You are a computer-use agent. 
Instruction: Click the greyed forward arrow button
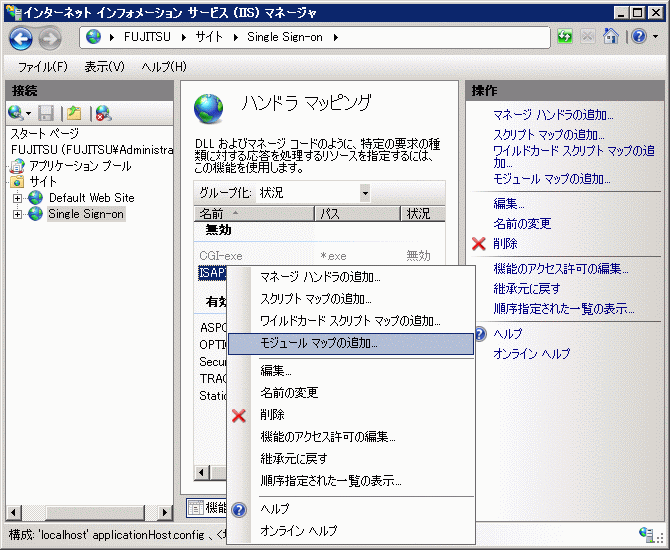click(50, 39)
